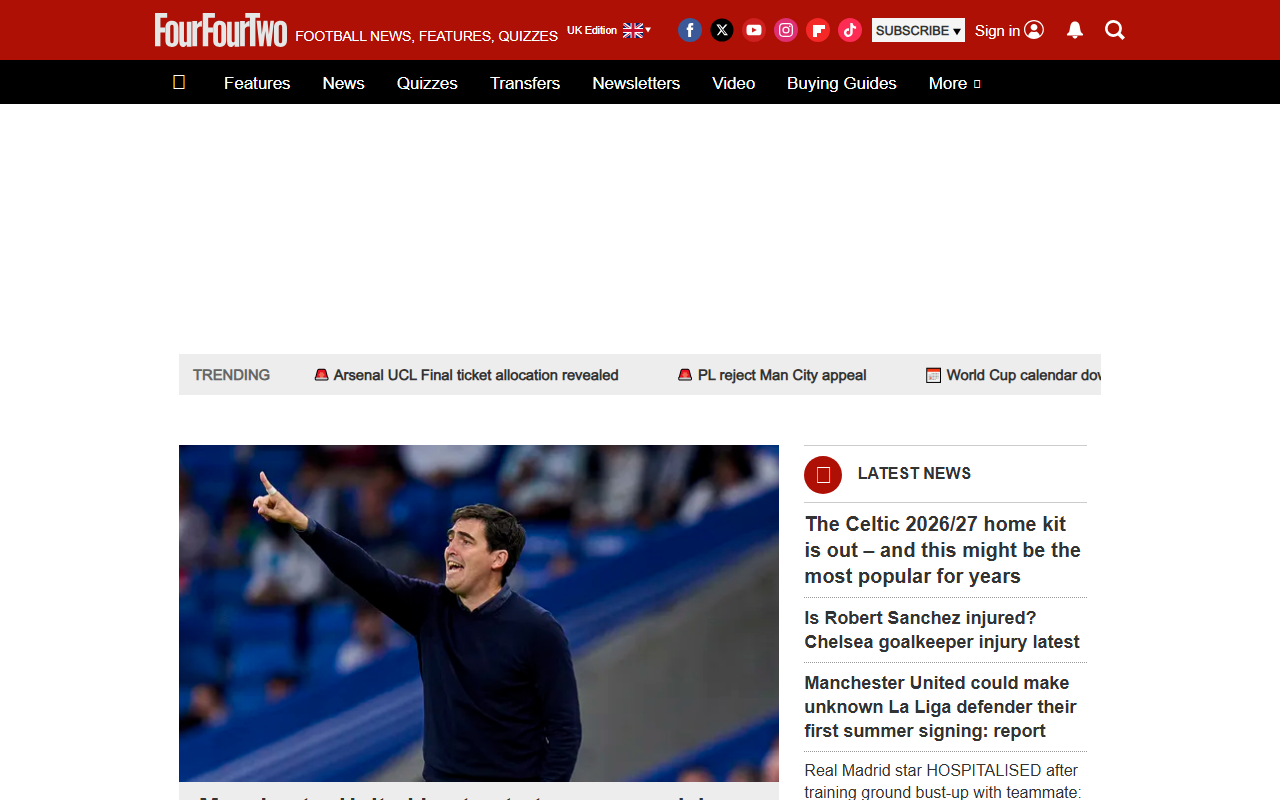Click the red icon beside PL reject Man City
1280x800 pixels.
point(685,375)
